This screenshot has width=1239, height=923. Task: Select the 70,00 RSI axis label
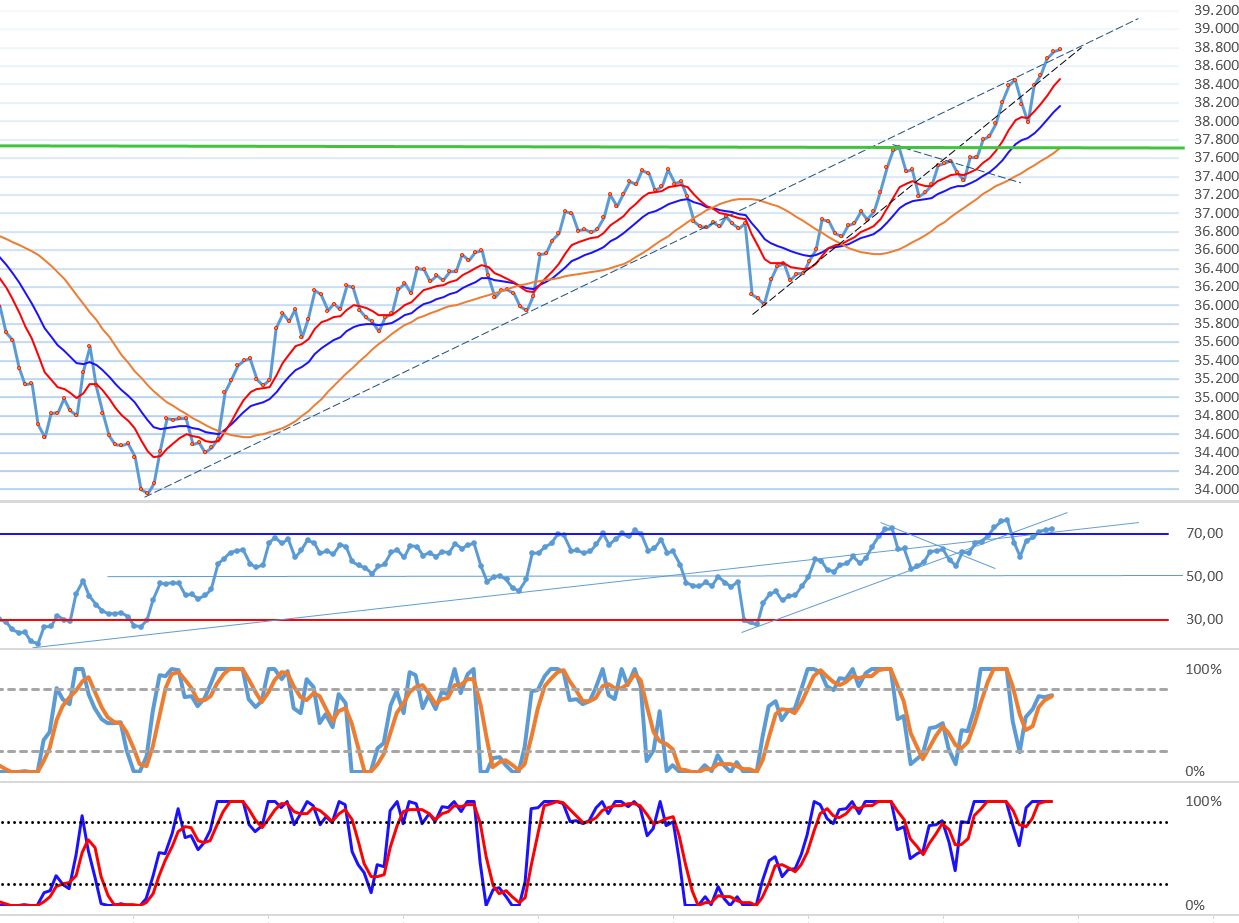[1203, 533]
